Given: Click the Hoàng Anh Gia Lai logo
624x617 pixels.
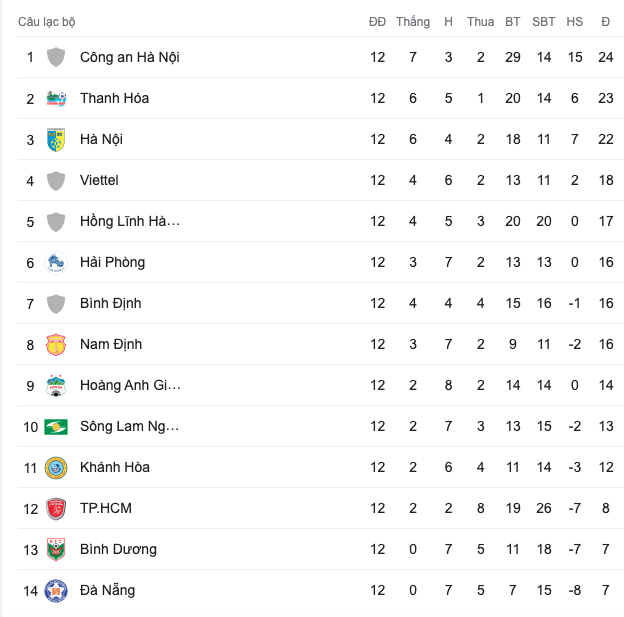Looking at the screenshot, I should 56,385.
